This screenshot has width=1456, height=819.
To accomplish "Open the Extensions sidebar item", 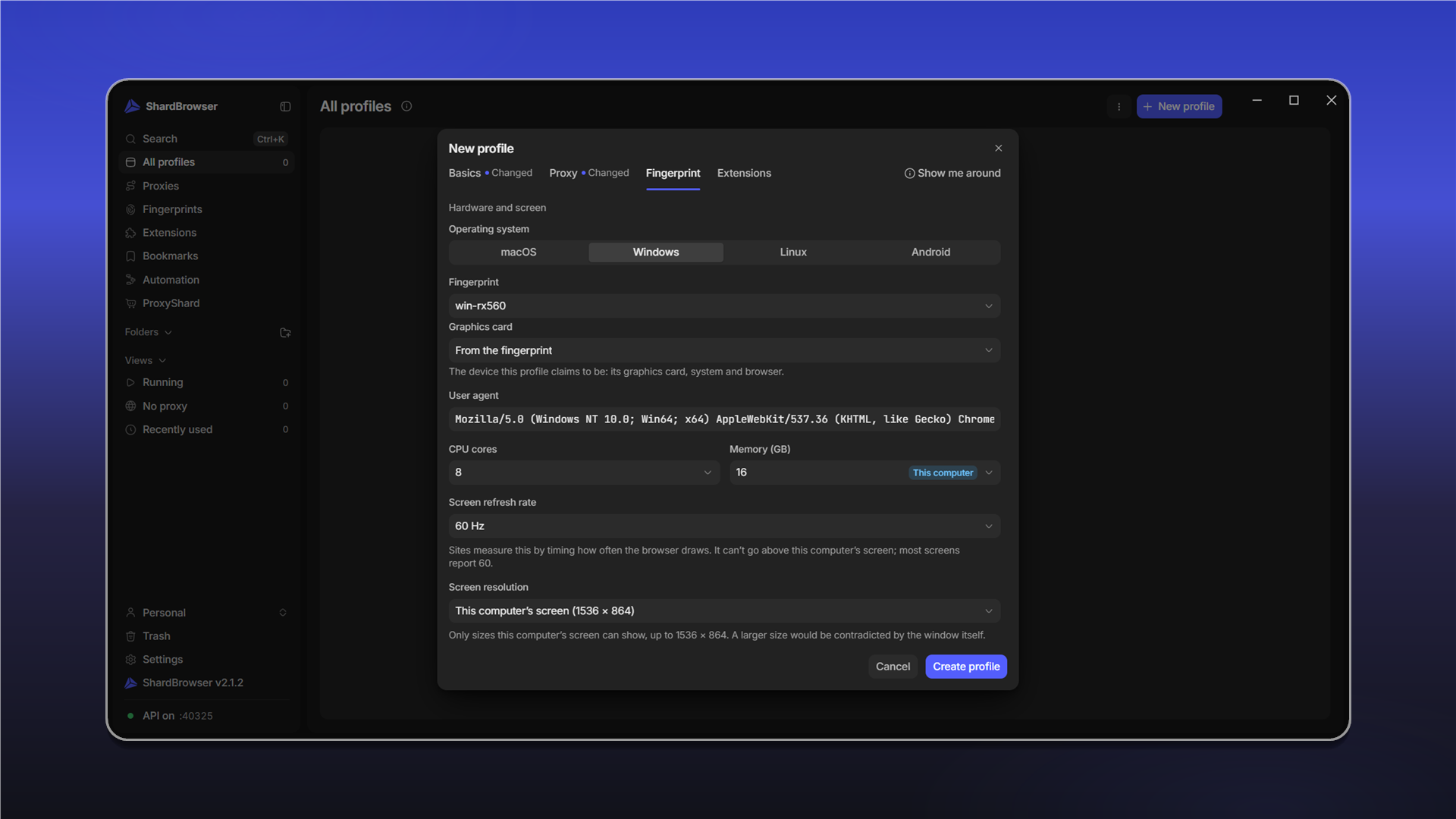I will click(x=206, y=233).
